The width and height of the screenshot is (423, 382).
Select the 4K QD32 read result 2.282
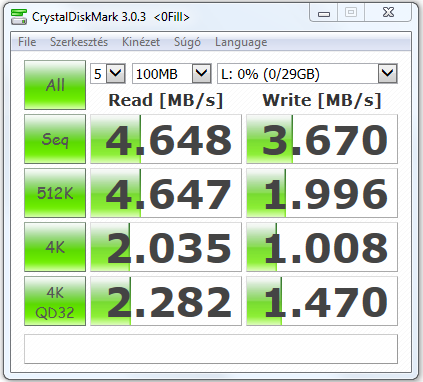tap(166, 301)
